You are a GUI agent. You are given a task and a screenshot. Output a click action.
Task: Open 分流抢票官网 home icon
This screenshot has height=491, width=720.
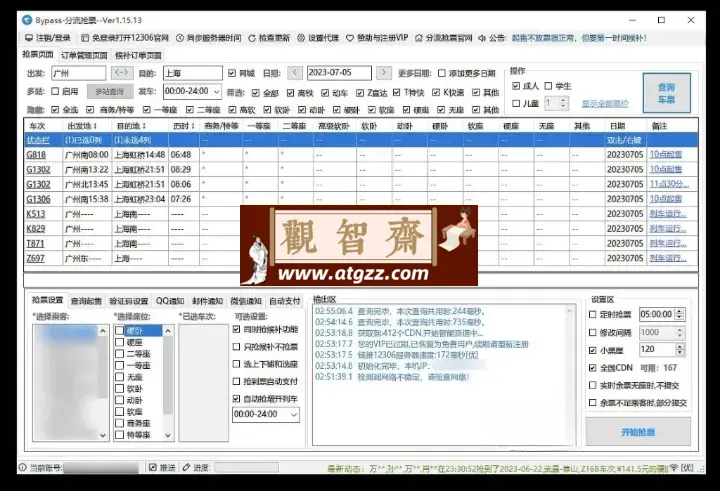pos(418,38)
